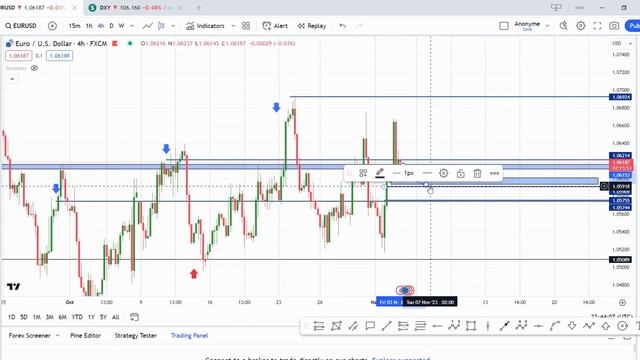The height and width of the screenshot is (360, 640).
Task: Create an Alert
Action: pos(275,26)
